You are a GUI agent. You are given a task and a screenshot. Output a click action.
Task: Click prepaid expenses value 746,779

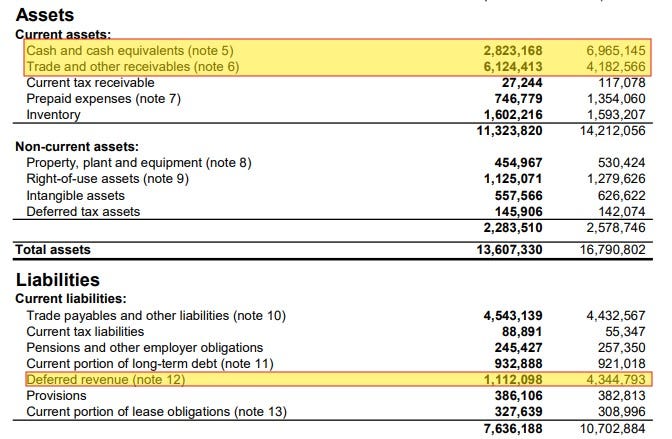click(x=519, y=99)
